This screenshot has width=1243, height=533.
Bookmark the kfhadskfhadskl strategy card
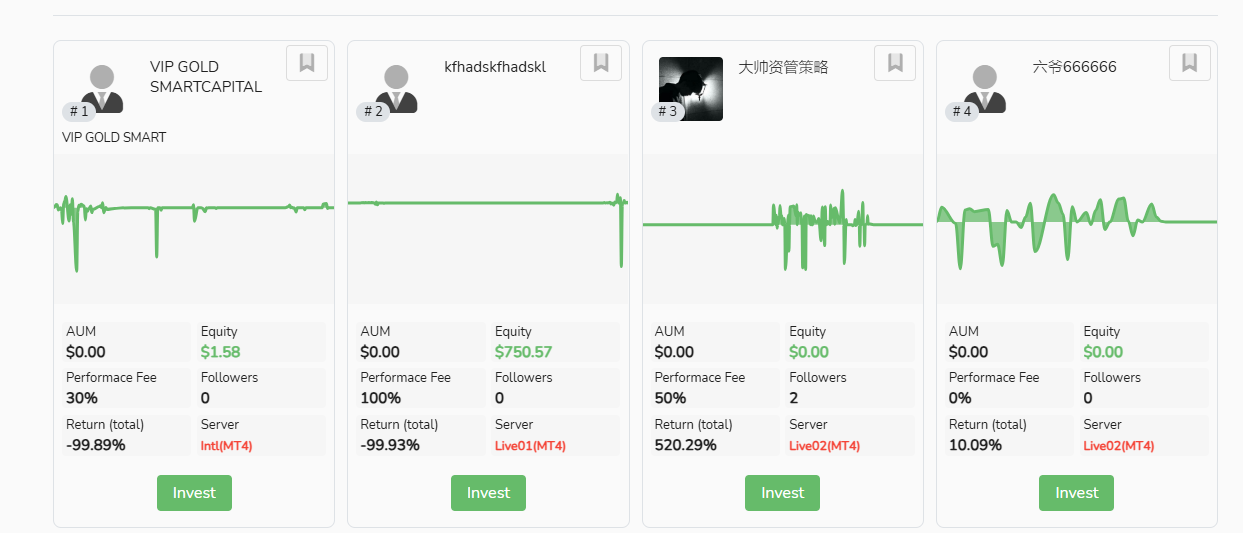coord(601,63)
